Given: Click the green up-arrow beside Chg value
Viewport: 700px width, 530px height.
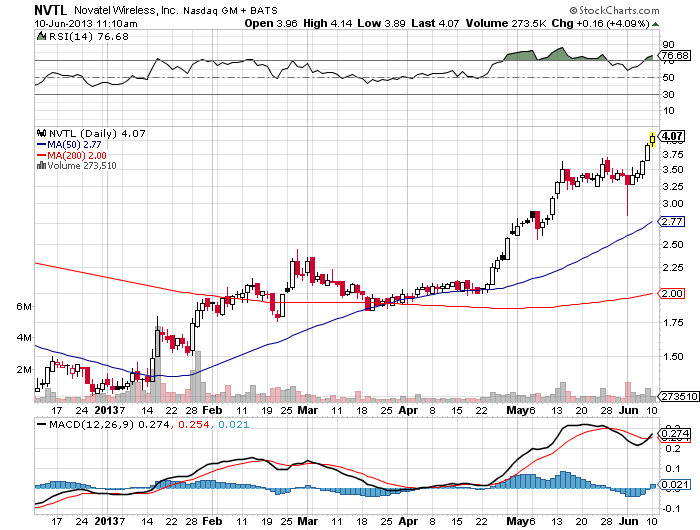Looking at the screenshot, I should (655, 24).
